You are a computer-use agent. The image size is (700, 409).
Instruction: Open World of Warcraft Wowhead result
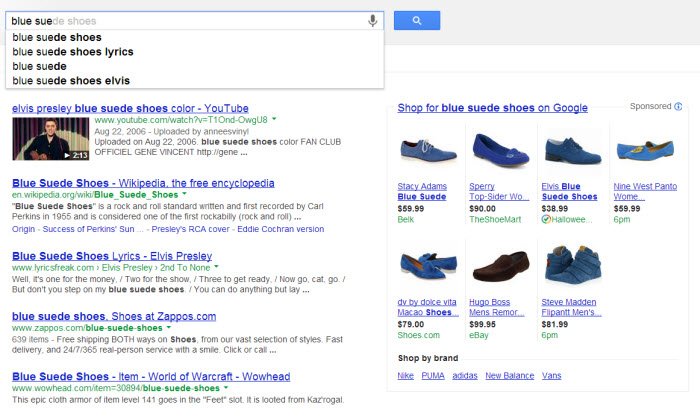pyautogui.click(x=151, y=376)
